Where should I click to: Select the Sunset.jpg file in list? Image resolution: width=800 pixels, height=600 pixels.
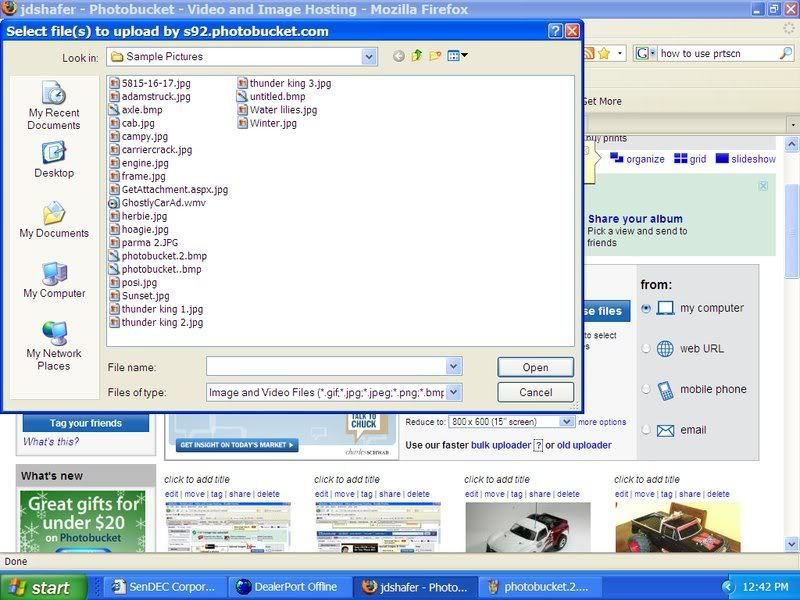[146, 296]
